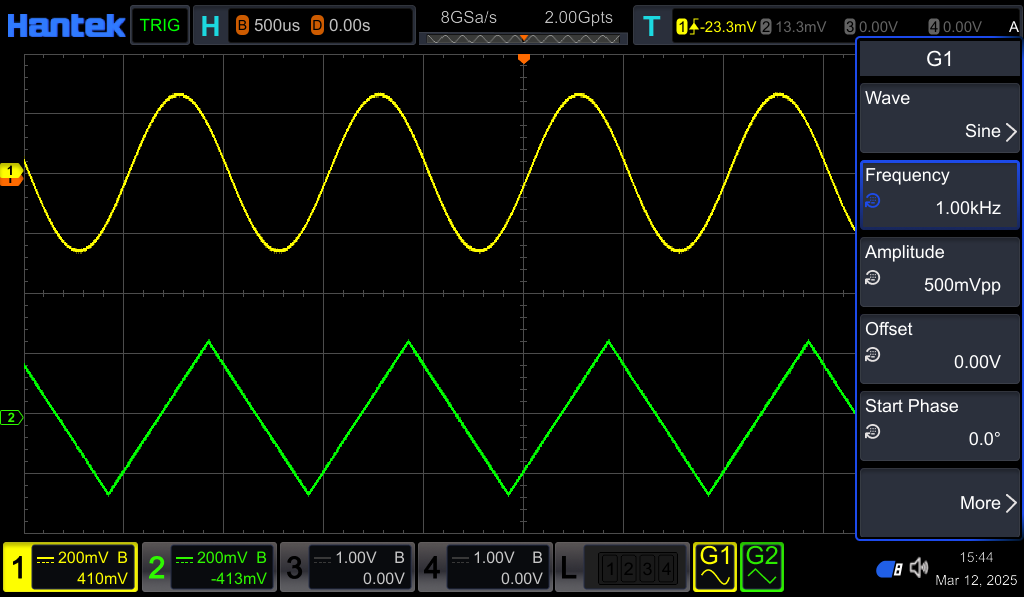Expand the More options menu entry
This screenshot has width=1024, height=597.
click(939, 503)
